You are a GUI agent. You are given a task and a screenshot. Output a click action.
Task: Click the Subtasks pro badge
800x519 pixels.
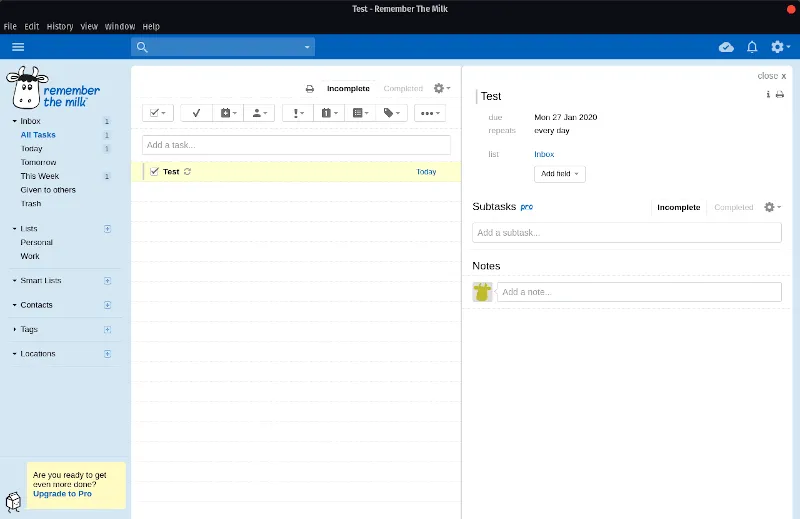tap(527, 207)
